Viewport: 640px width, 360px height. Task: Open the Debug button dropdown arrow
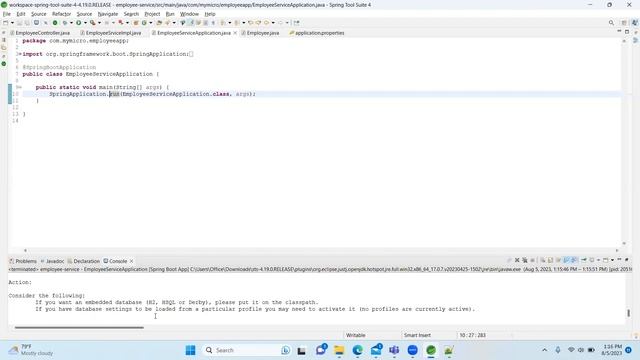(x=71, y=23)
